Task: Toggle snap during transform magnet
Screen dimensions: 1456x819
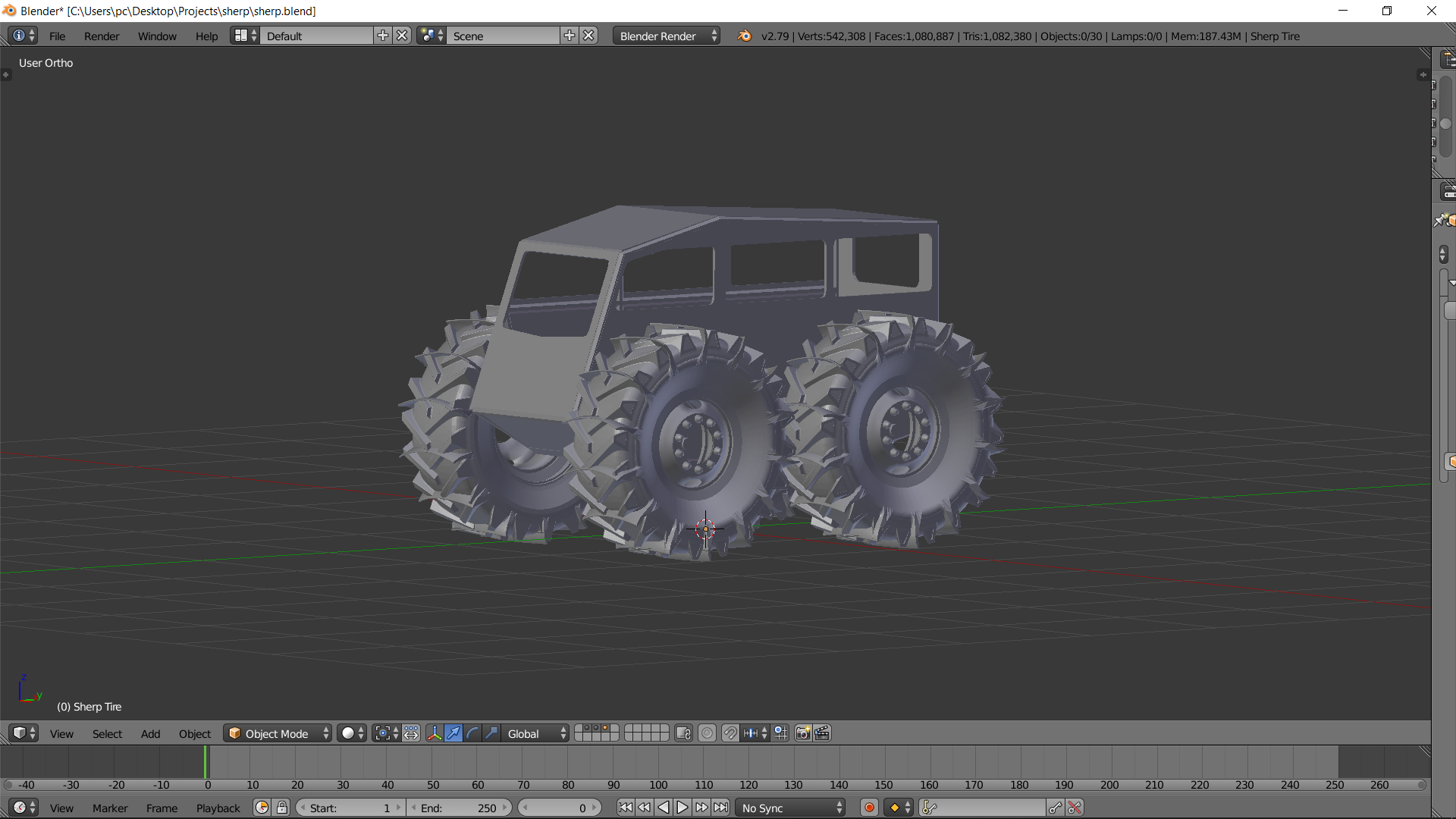Action: click(730, 733)
